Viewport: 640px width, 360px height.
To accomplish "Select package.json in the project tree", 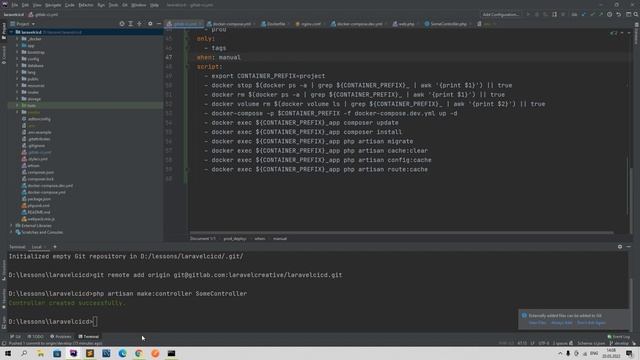I will pos(39,199).
